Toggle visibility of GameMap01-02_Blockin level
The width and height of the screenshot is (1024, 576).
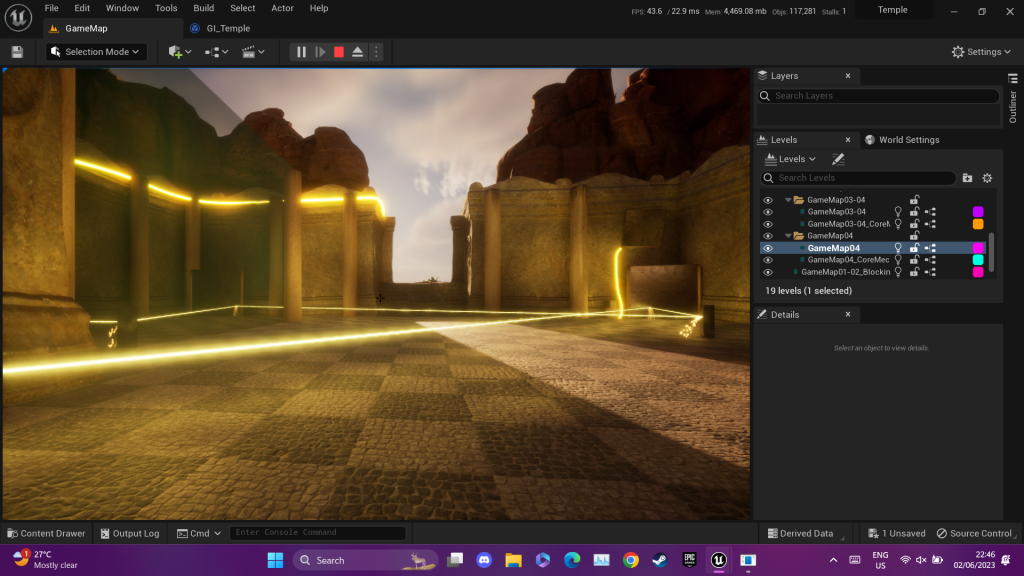tap(768, 272)
